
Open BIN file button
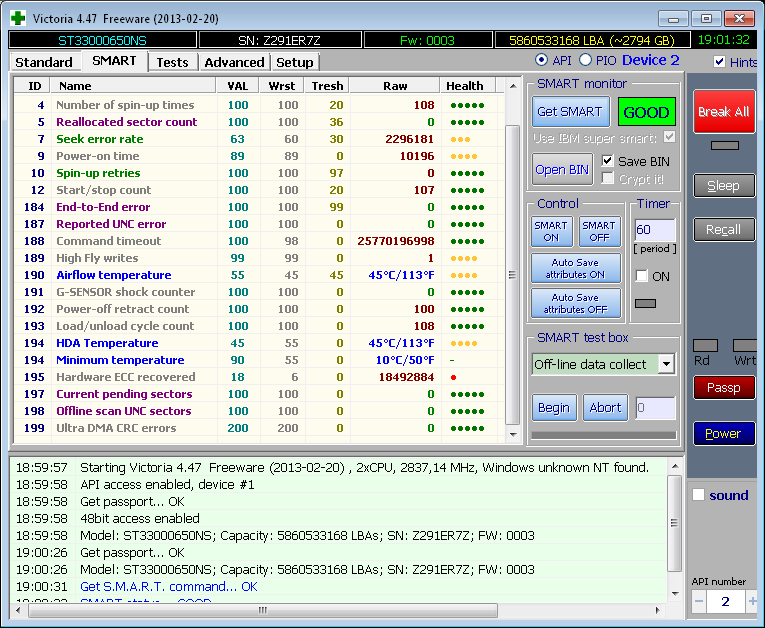tap(563, 169)
